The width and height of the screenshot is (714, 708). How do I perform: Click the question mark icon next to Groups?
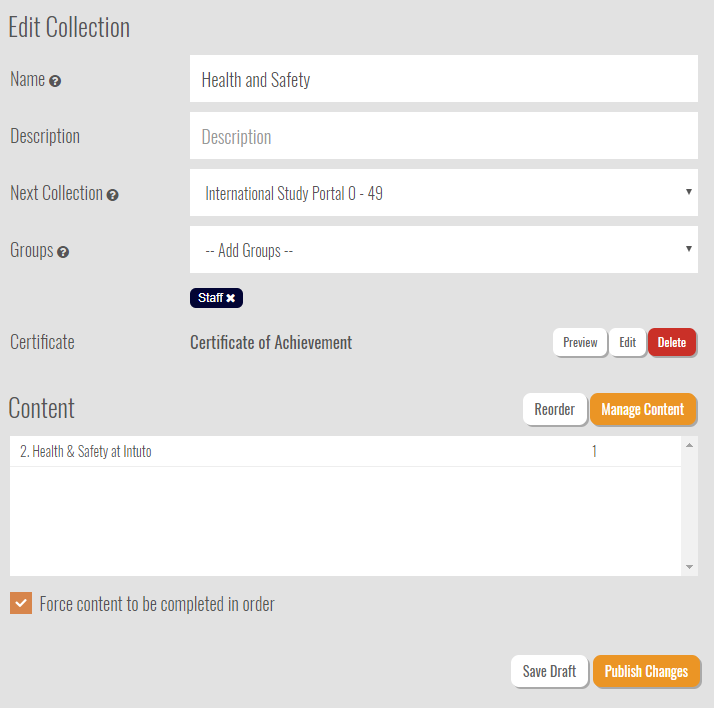[63, 252]
